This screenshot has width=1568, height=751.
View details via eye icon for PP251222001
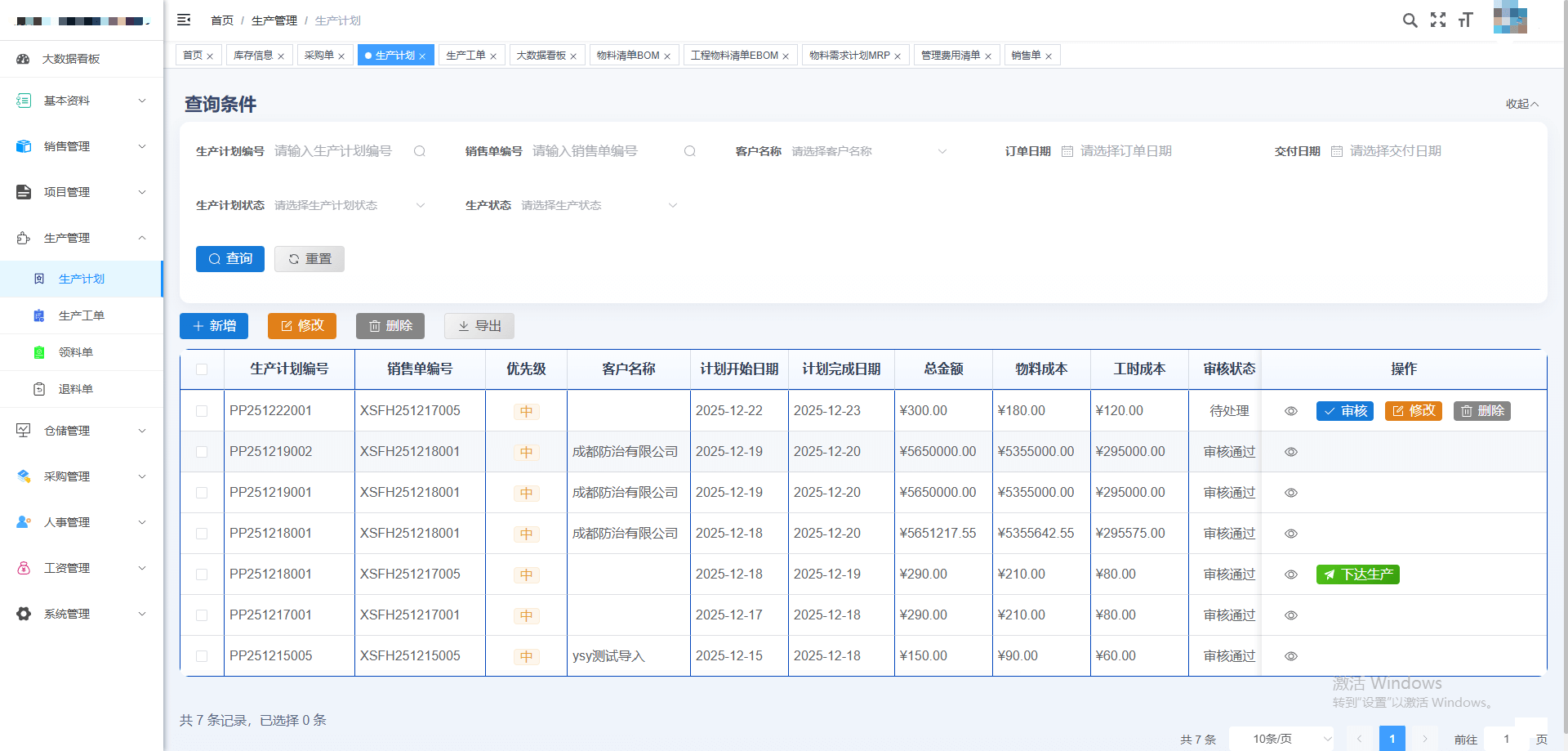[1291, 411]
